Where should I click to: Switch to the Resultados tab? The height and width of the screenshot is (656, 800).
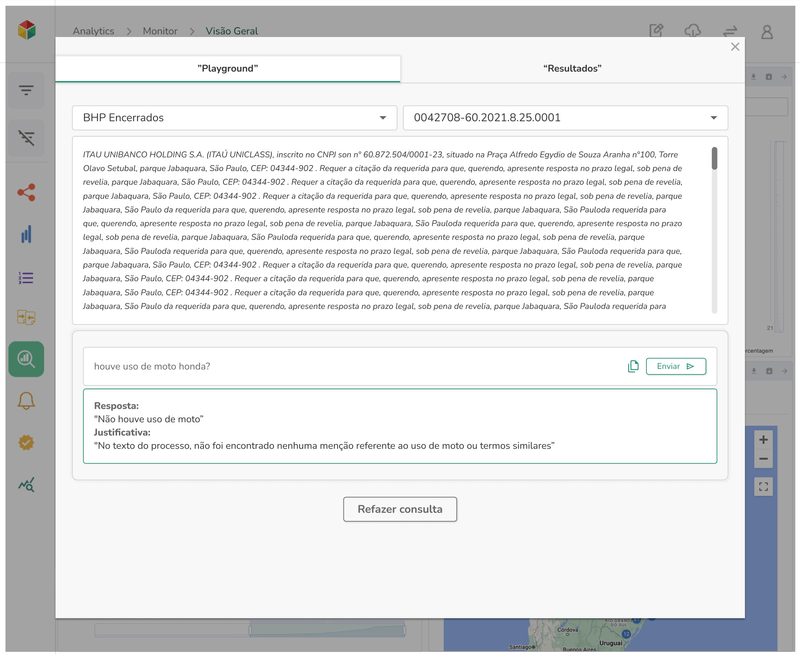coord(572,69)
